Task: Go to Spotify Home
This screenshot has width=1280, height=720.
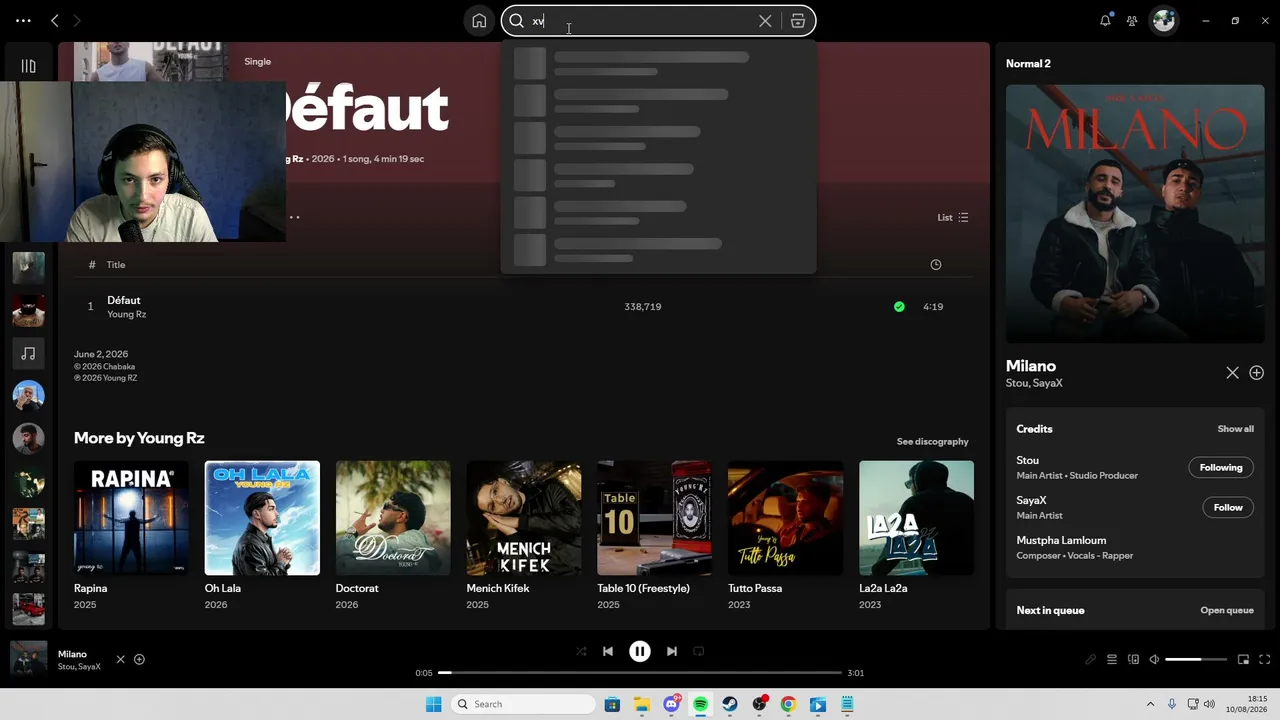Action: point(479,21)
